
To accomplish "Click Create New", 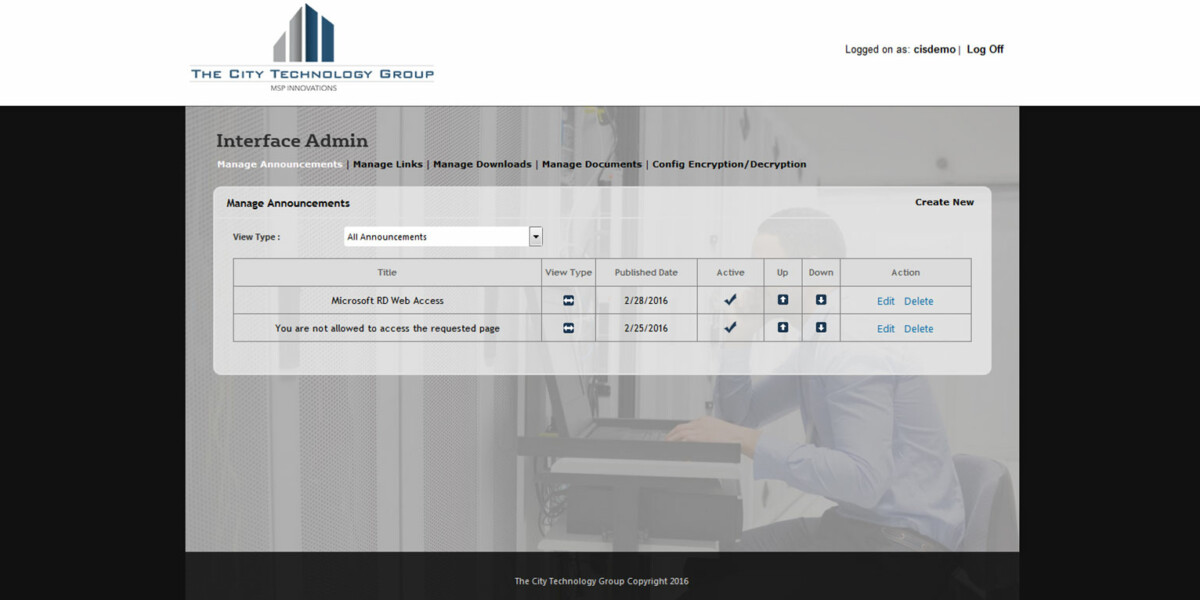I will (944, 201).
